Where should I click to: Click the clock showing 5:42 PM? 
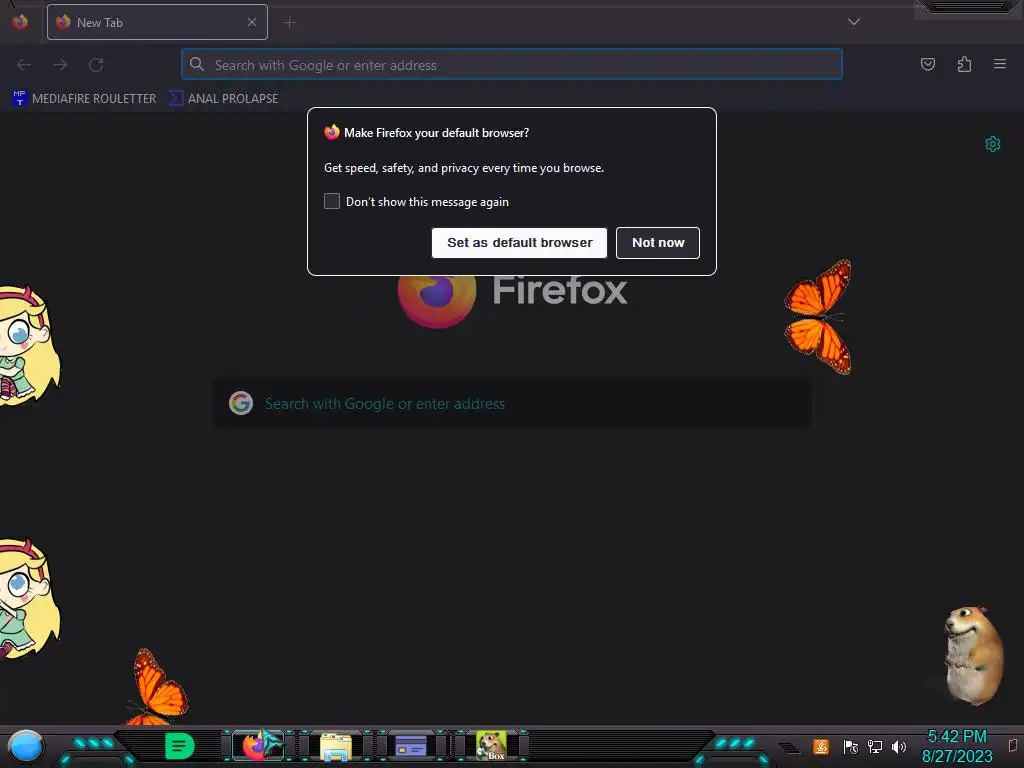(x=957, y=737)
